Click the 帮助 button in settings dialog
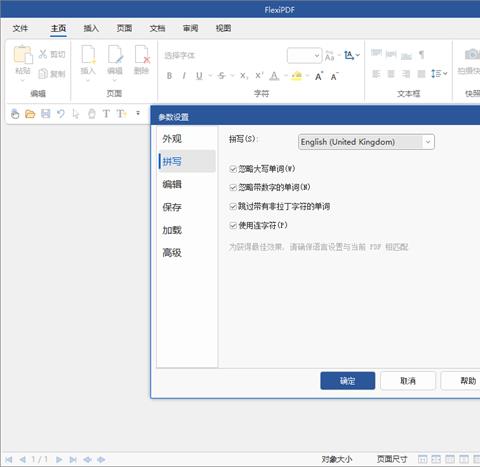 [461, 381]
